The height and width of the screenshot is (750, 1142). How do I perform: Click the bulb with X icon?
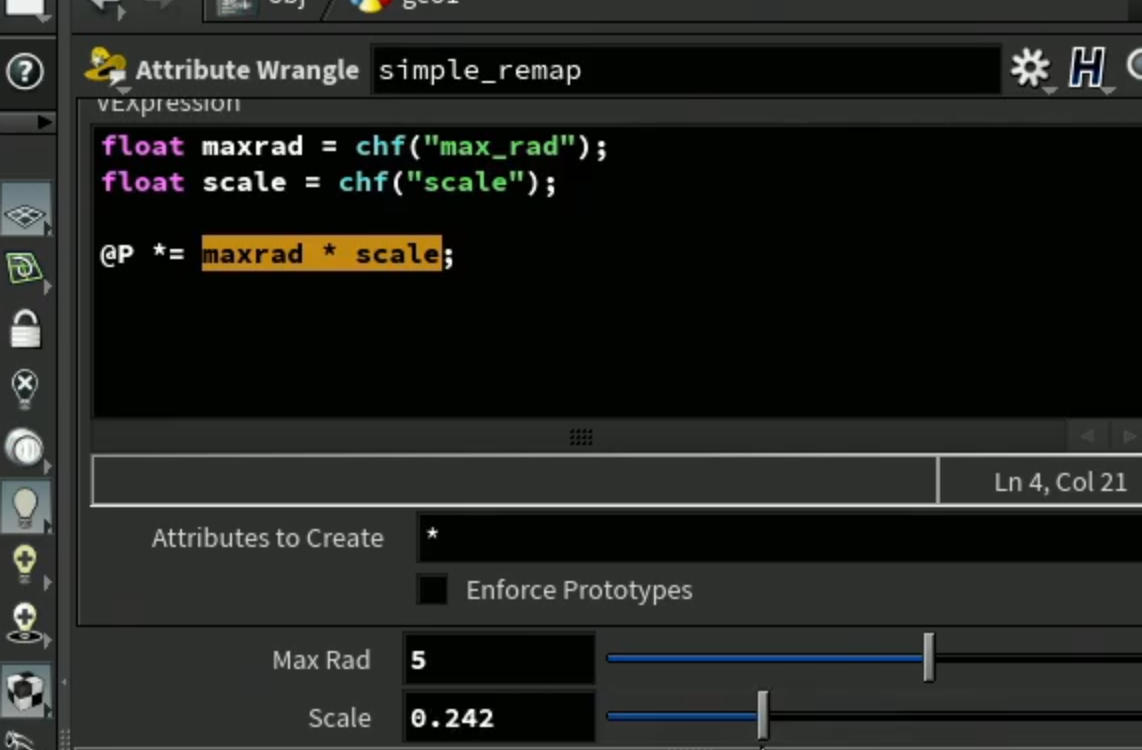25,387
